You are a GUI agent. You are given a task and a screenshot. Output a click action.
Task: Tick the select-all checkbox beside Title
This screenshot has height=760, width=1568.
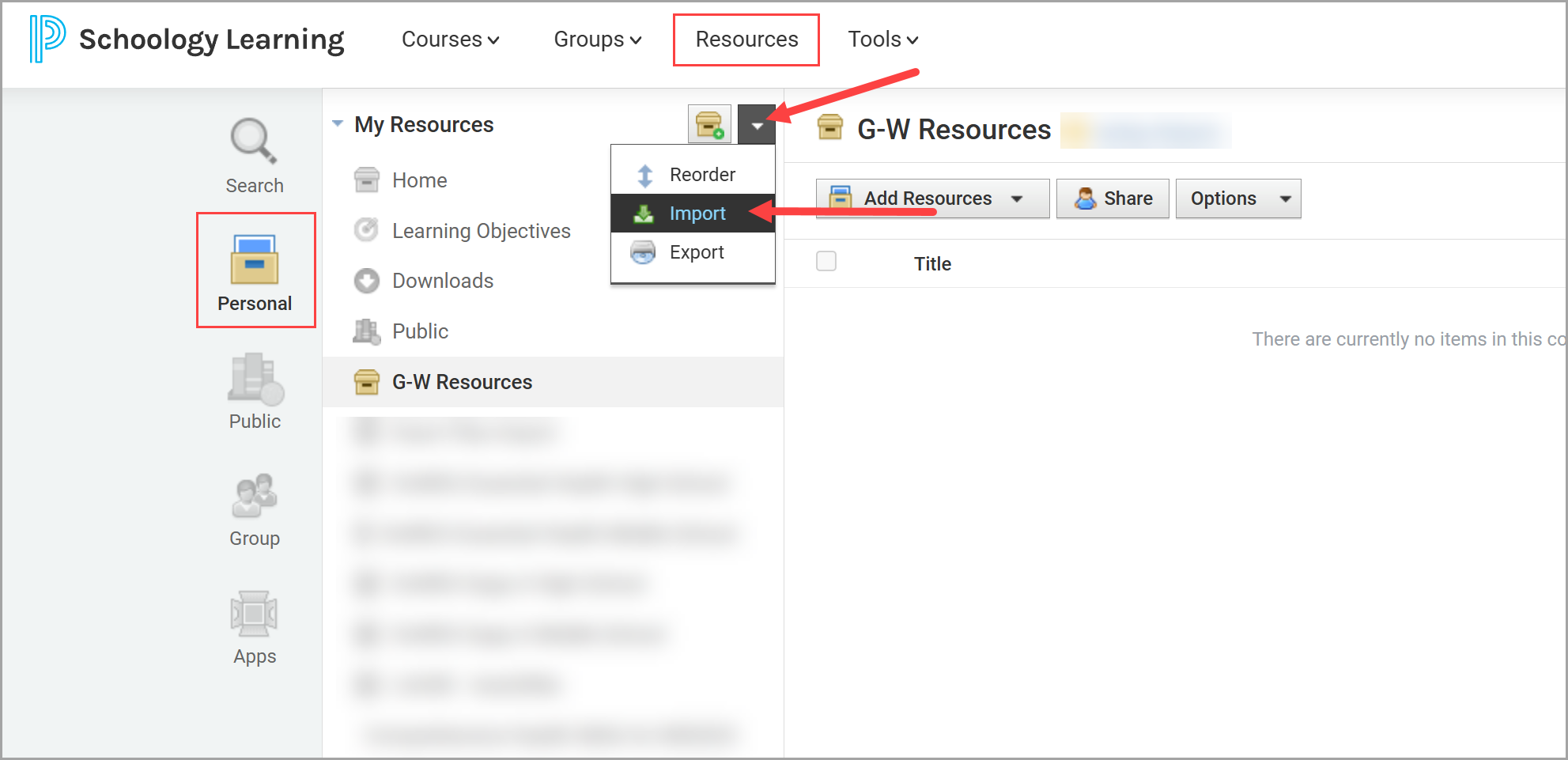point(826,261)
